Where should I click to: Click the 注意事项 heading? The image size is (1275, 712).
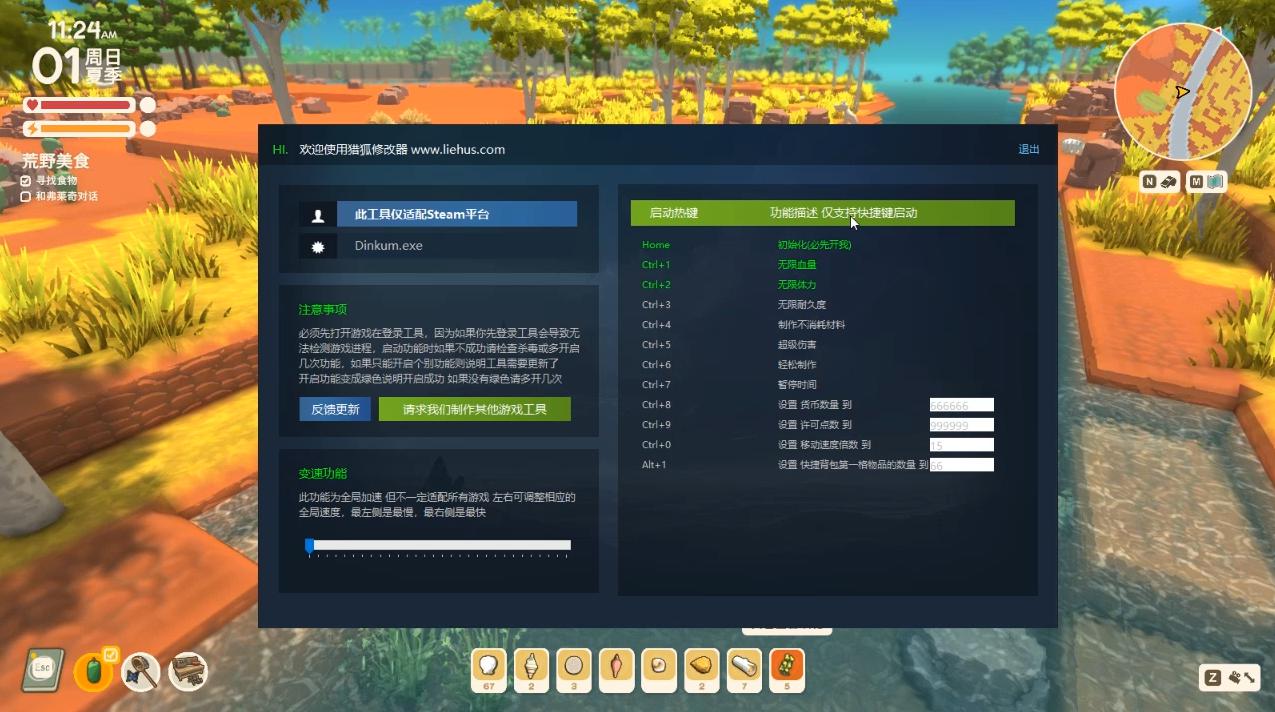pos(323,310)
